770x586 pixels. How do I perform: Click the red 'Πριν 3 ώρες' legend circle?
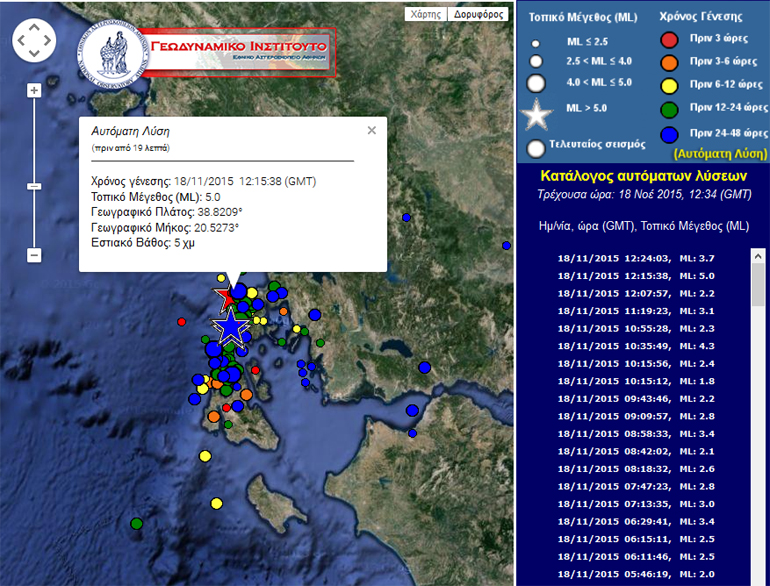[x=670, y=41]
